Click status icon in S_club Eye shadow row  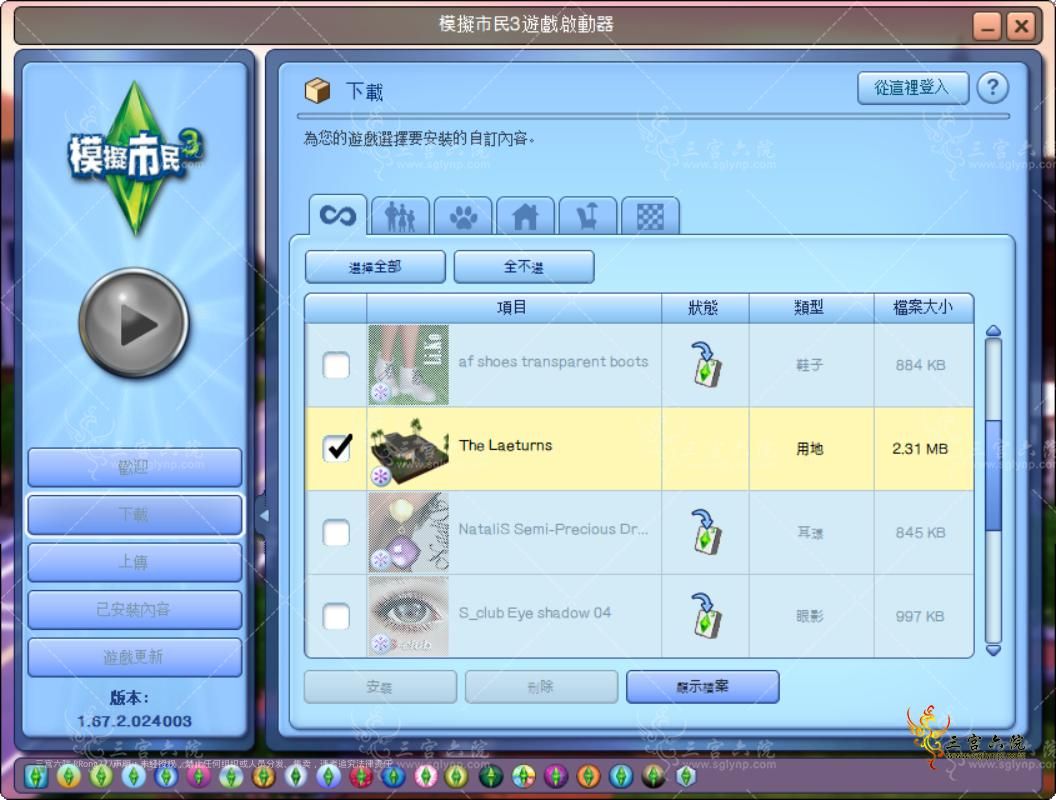coord(706,615)
